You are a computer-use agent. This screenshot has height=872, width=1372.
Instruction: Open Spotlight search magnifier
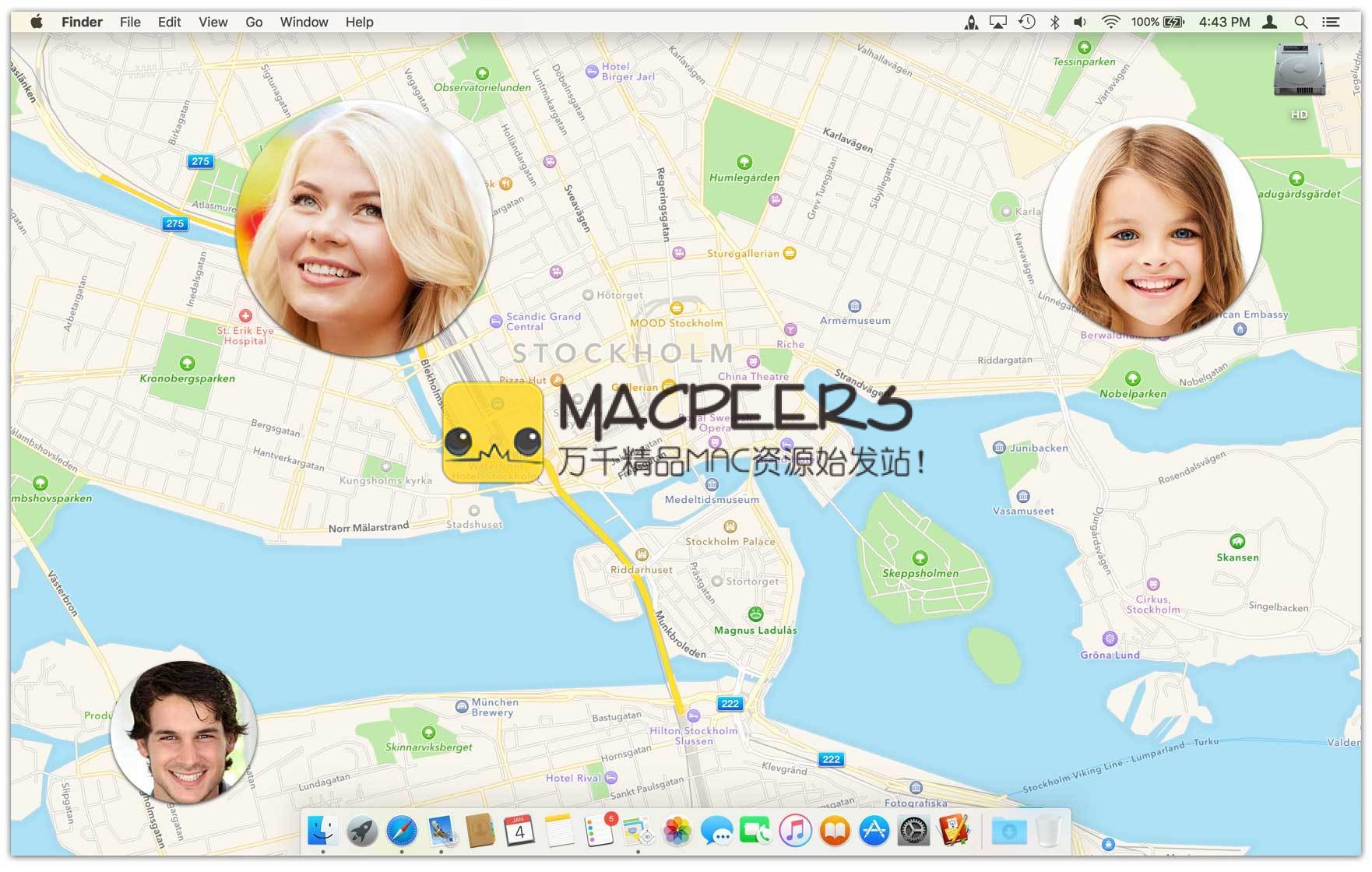coord(1301,23)
